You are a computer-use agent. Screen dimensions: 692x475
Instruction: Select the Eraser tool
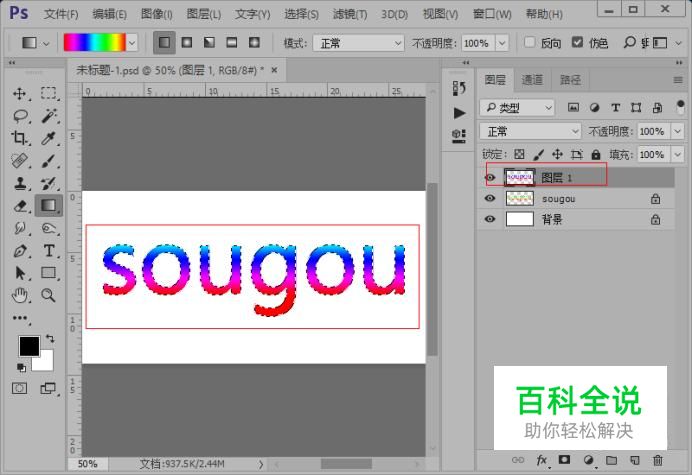19,206
